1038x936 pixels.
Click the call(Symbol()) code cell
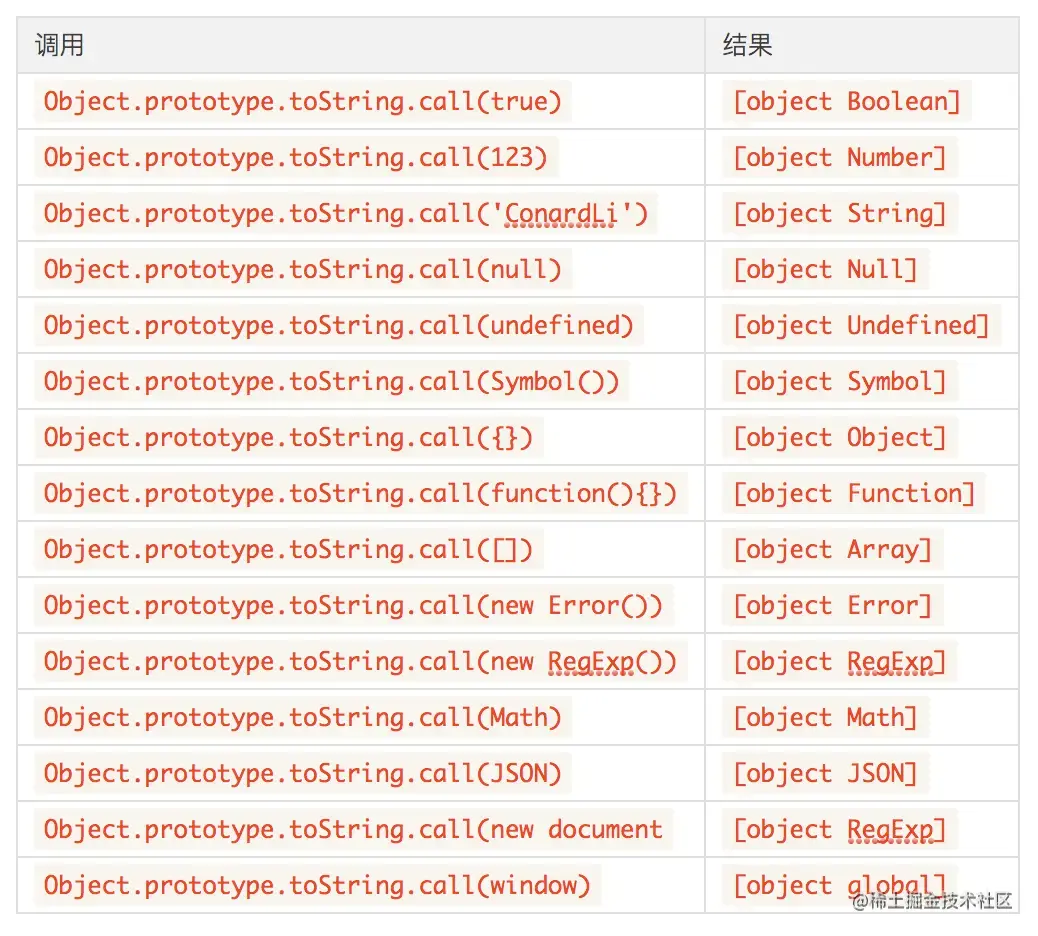click(331, 381)
